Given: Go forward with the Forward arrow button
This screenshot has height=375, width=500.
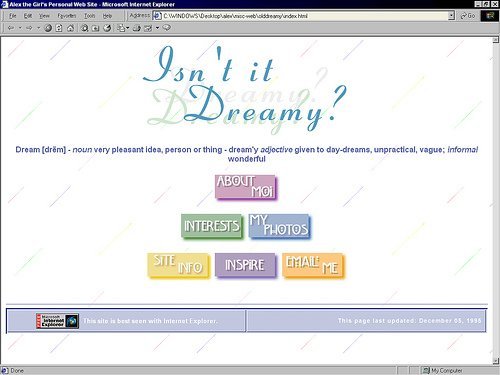Looking at the screenshot, I should 29,28.
